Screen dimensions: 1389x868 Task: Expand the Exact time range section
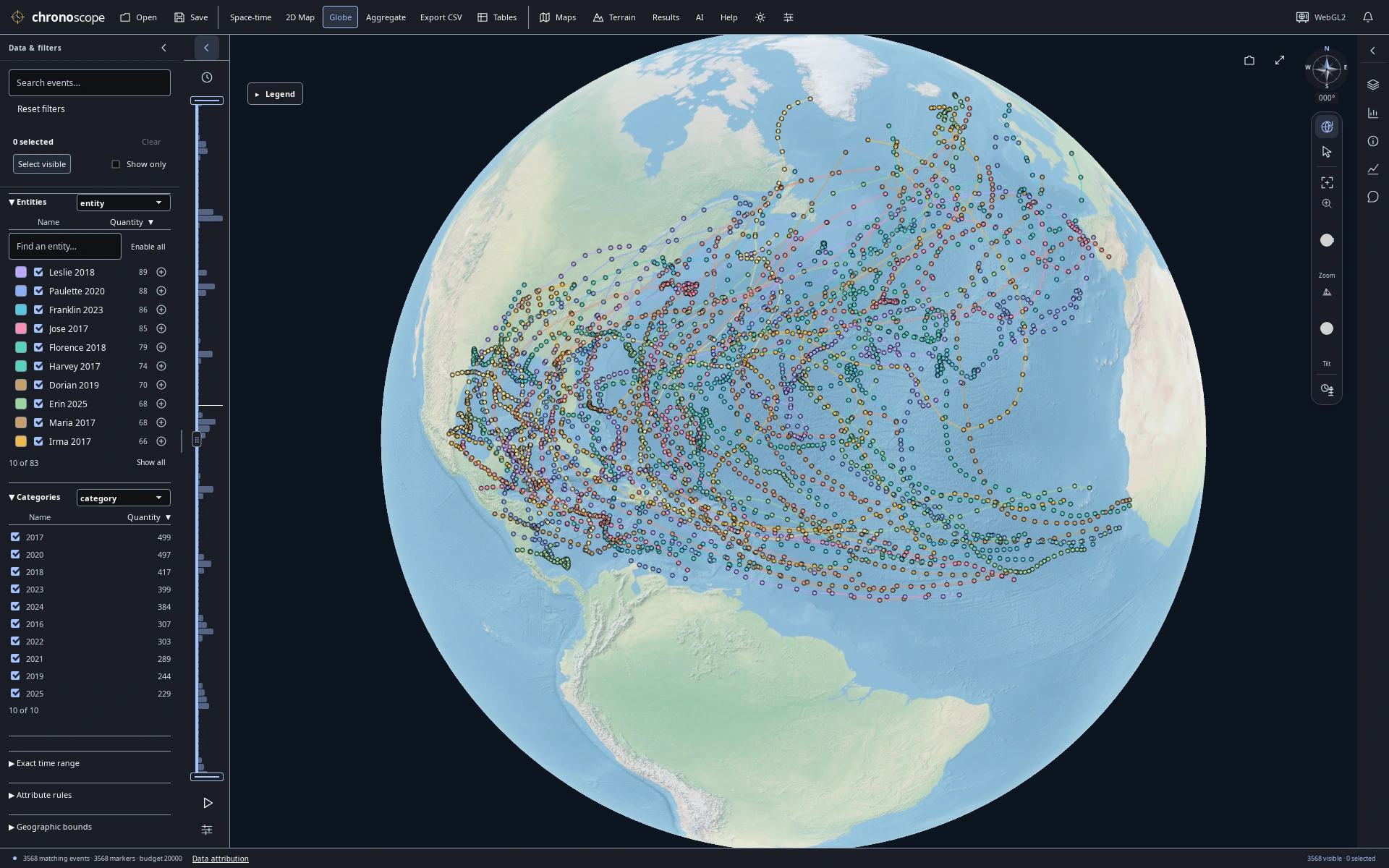(44, 763)
